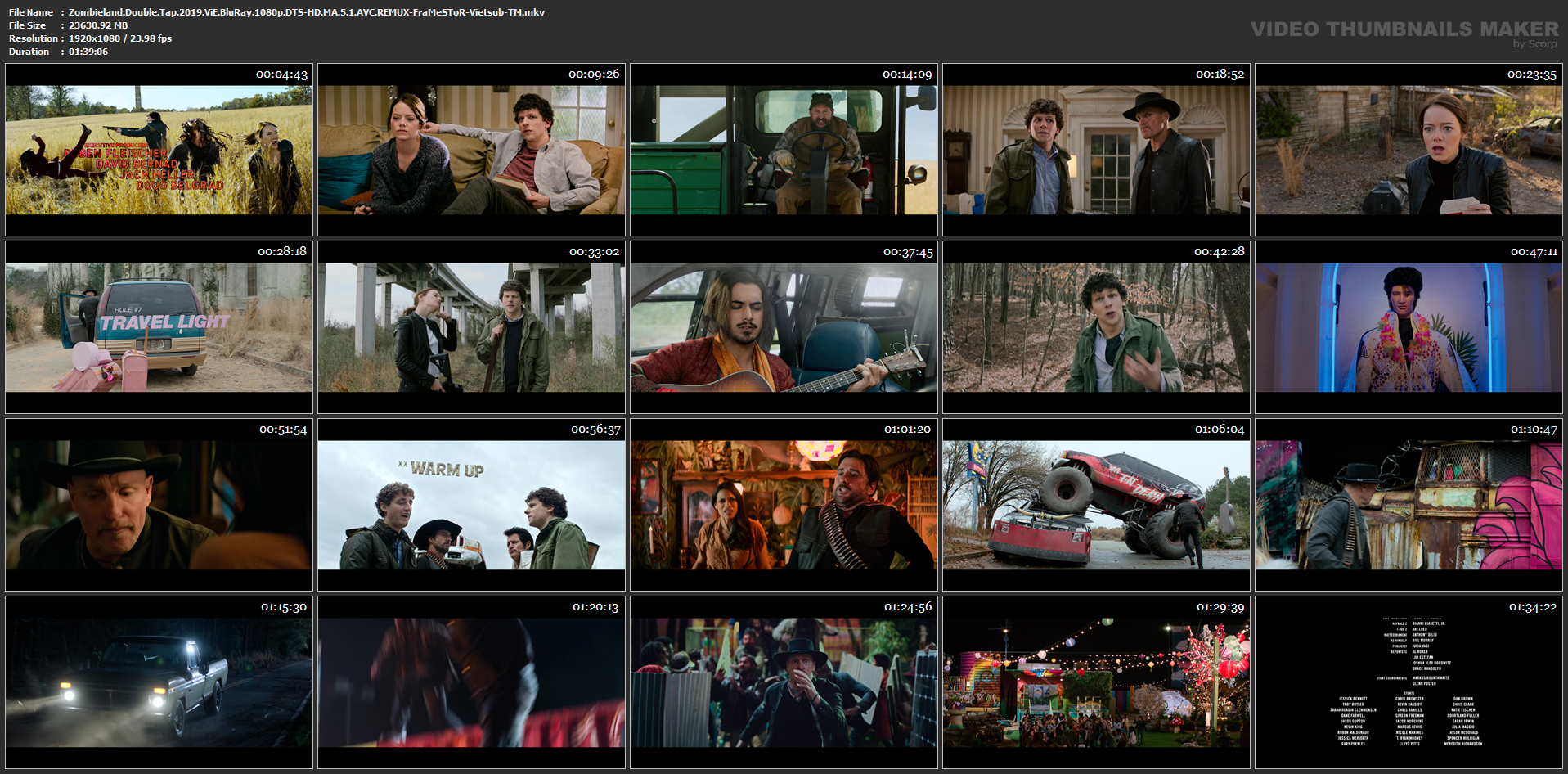Open the monster truck thumbnail at 01:06:04
This screenshot has width=1568, height=774.
click(x=1096, y=505)
